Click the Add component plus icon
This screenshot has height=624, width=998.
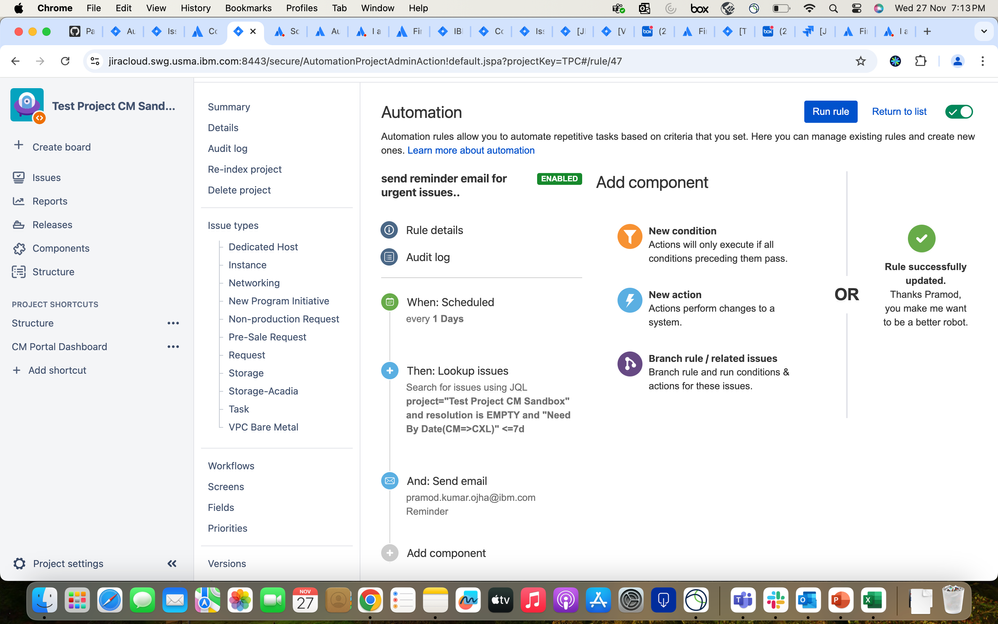[390, 553]
